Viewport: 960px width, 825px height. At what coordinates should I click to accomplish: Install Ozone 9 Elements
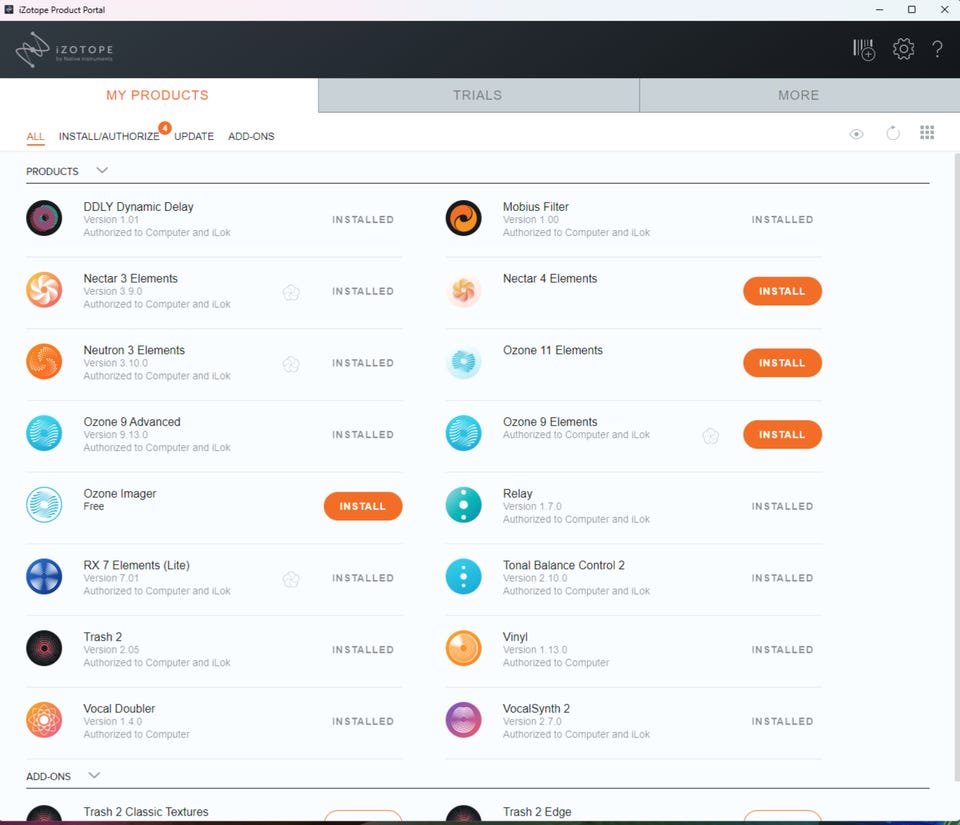tap(782, 434)
